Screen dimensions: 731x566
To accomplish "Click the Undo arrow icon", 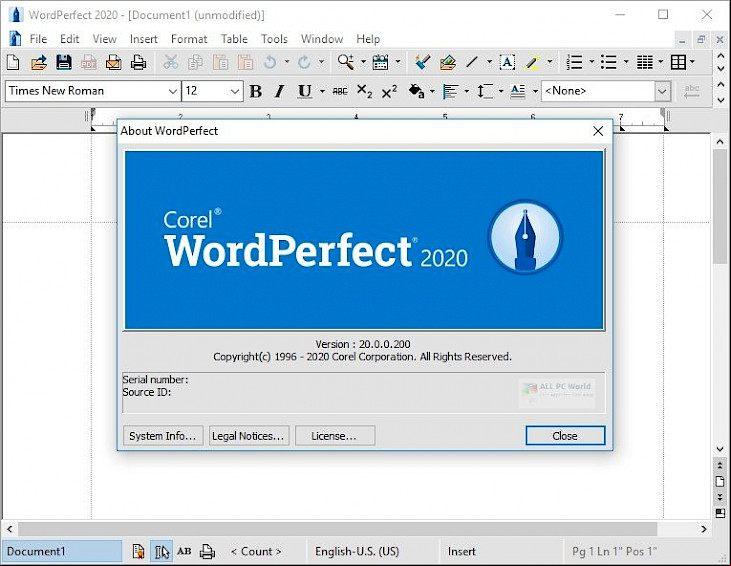I will tap(270, 62).
